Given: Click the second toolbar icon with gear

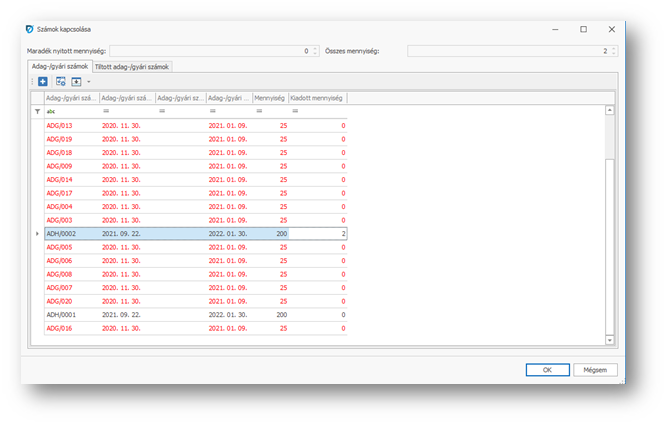Looking at the screenshot, I should point(61,81).
